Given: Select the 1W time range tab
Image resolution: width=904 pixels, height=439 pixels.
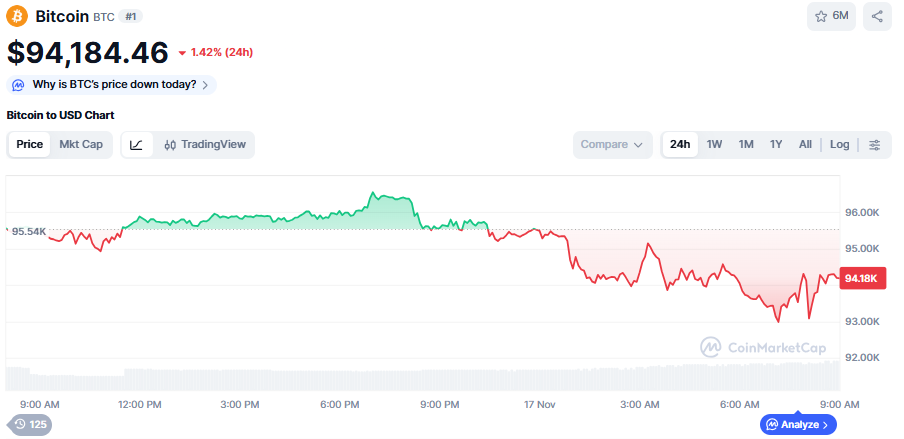Looking at the screenshot, I should 714,144.
